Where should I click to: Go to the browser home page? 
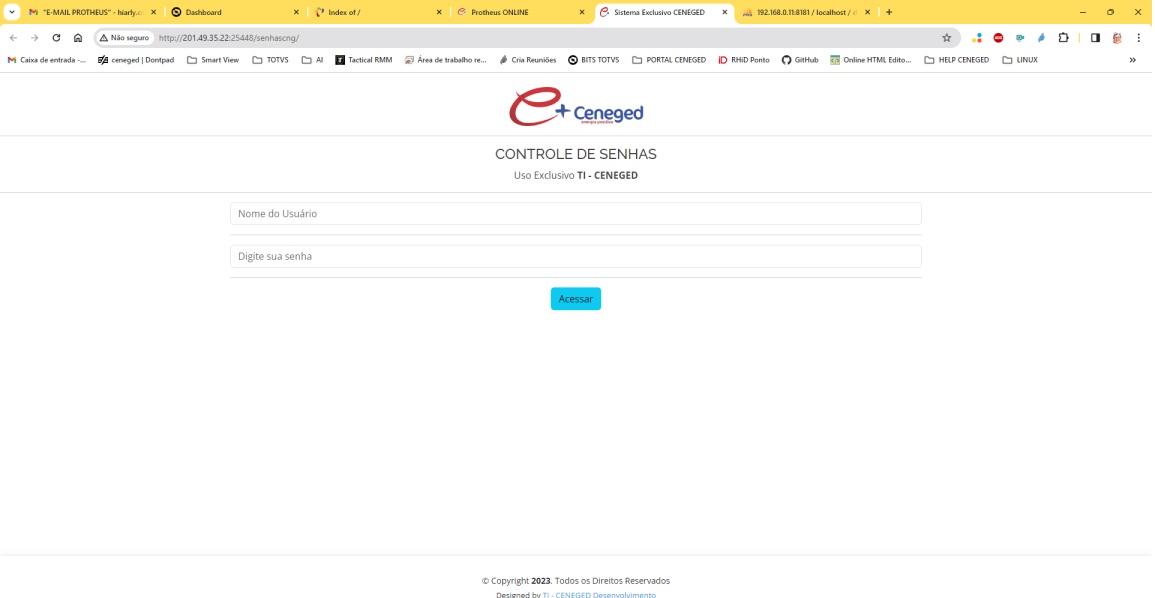click(78, 38)
